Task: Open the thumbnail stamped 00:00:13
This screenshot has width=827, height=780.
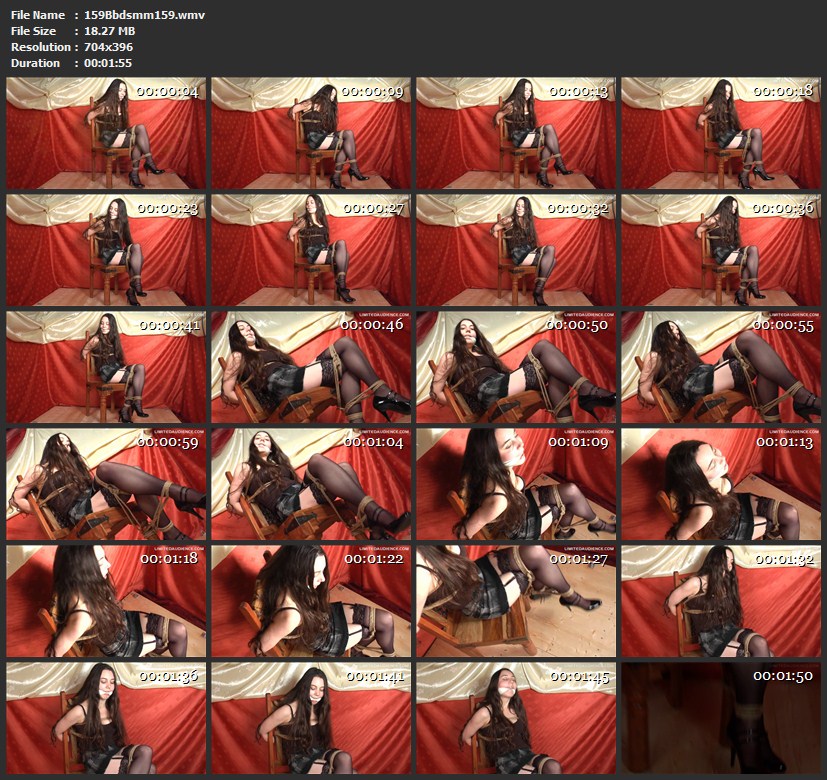Action: 516,133
